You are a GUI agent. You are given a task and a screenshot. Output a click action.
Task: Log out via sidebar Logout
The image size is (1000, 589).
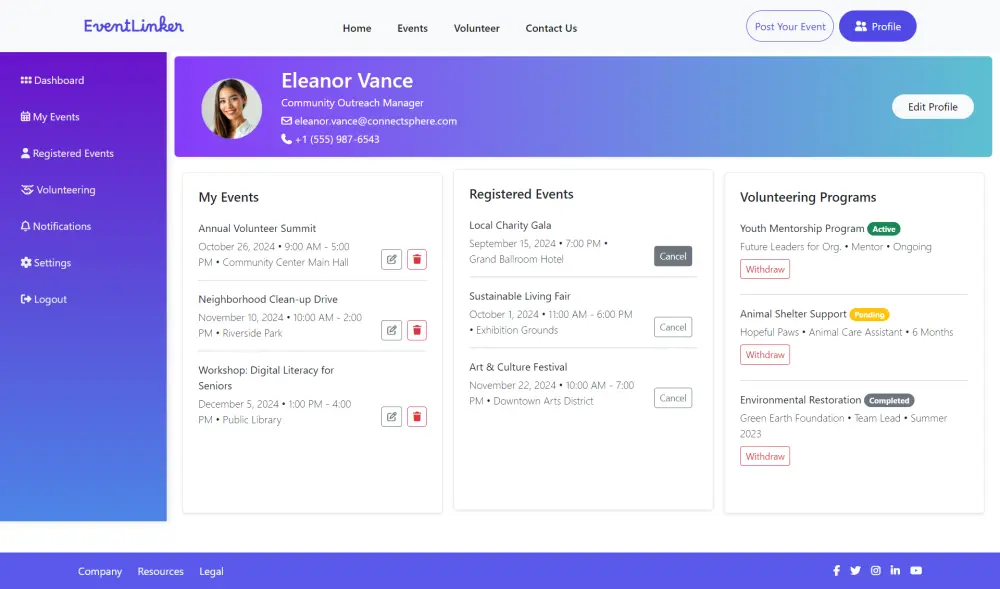point(43,300)
